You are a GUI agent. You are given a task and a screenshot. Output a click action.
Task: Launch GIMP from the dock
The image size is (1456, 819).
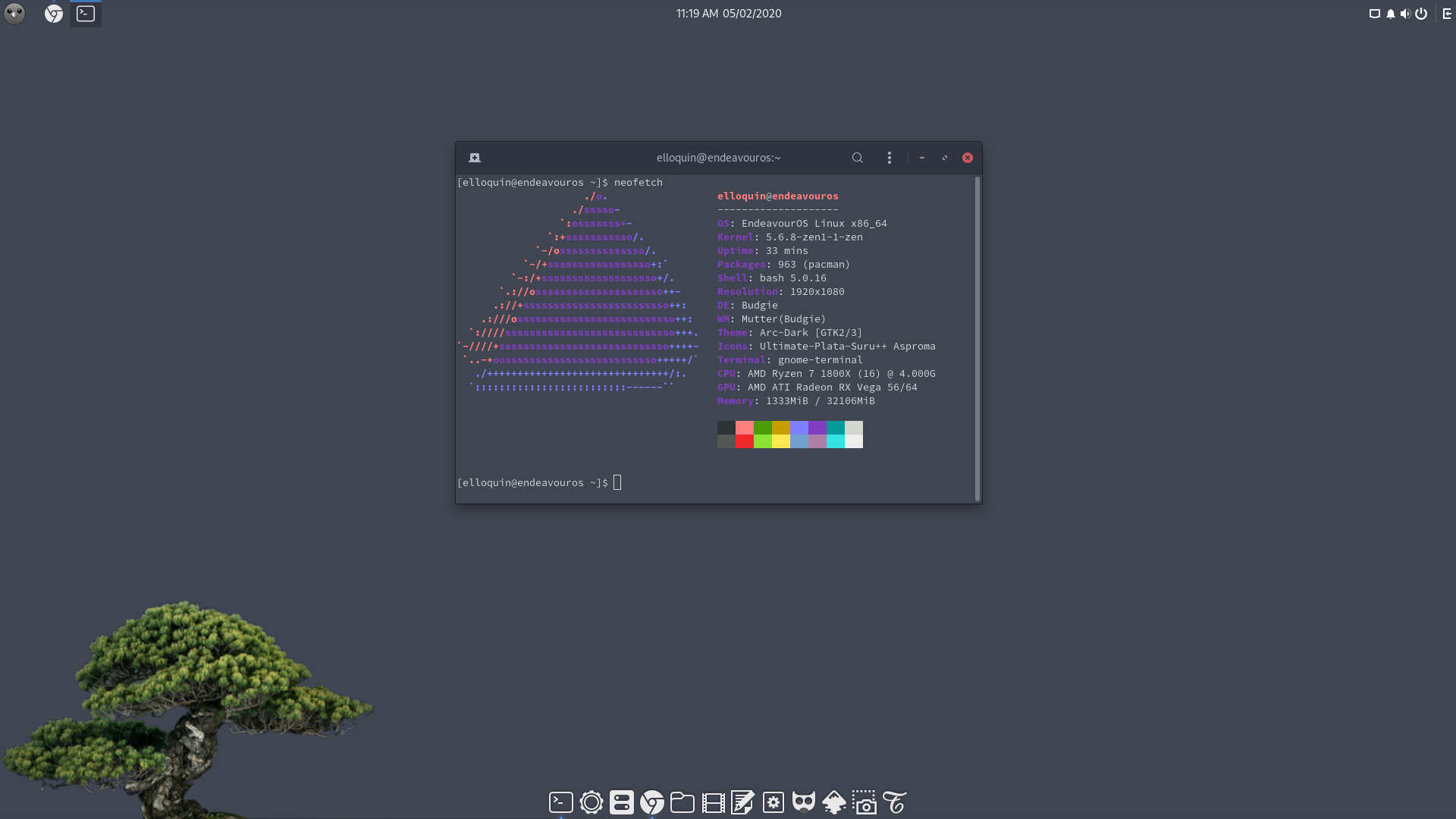click(x=804, y=802)
